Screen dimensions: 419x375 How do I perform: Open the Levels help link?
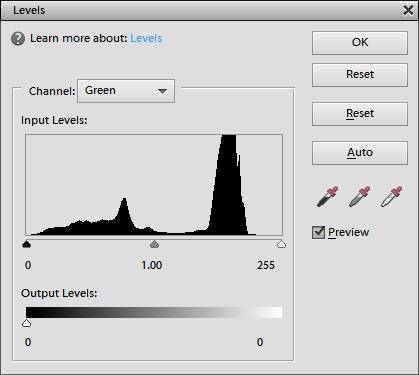point(146,38)
